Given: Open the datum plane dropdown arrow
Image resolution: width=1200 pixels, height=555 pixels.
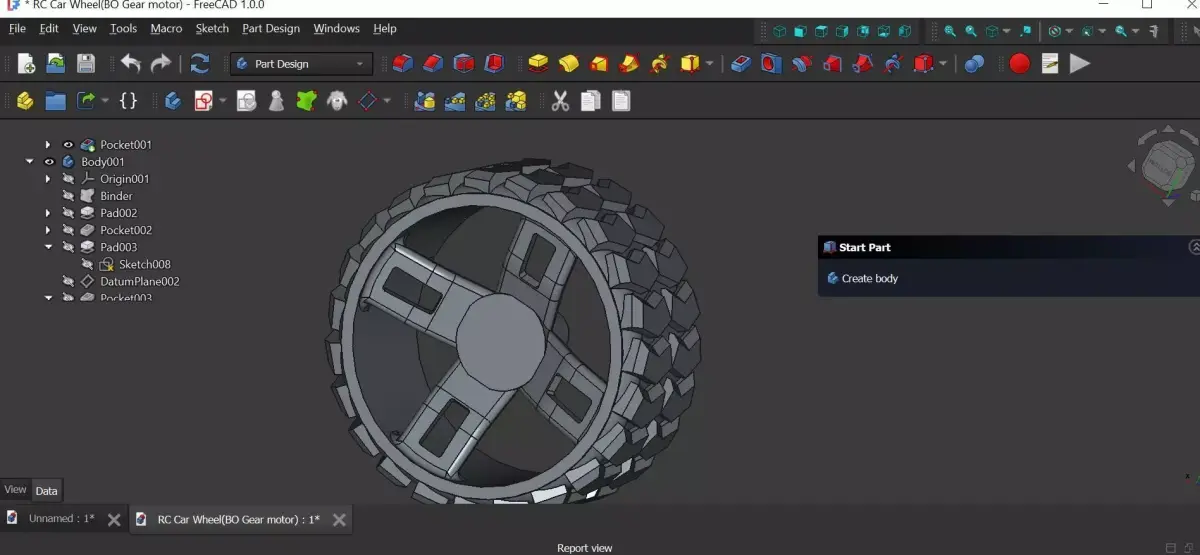Looking at the screenshot, I should (387, 101).
